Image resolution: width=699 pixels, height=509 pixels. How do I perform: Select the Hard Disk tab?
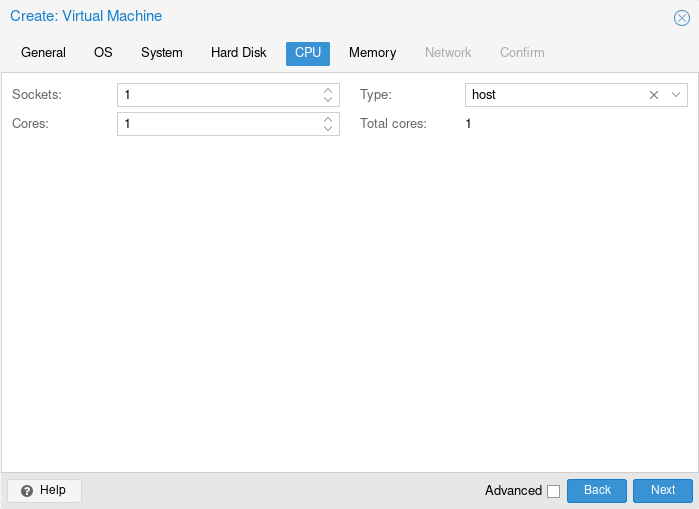tap(238, 53)
